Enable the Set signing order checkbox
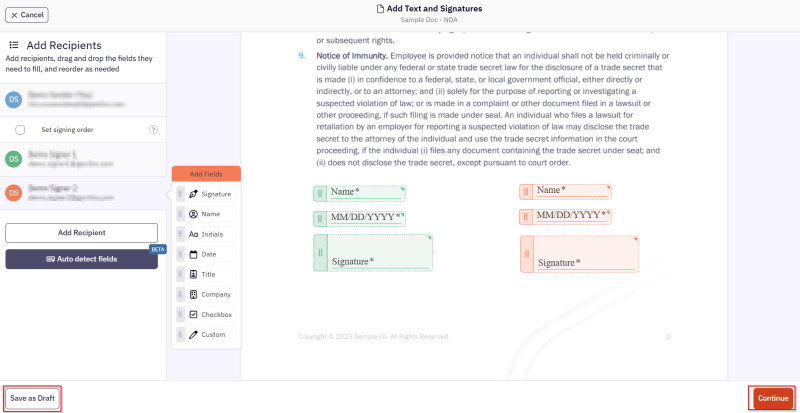Viewport: 800px width, 413px height. (20, 130)
